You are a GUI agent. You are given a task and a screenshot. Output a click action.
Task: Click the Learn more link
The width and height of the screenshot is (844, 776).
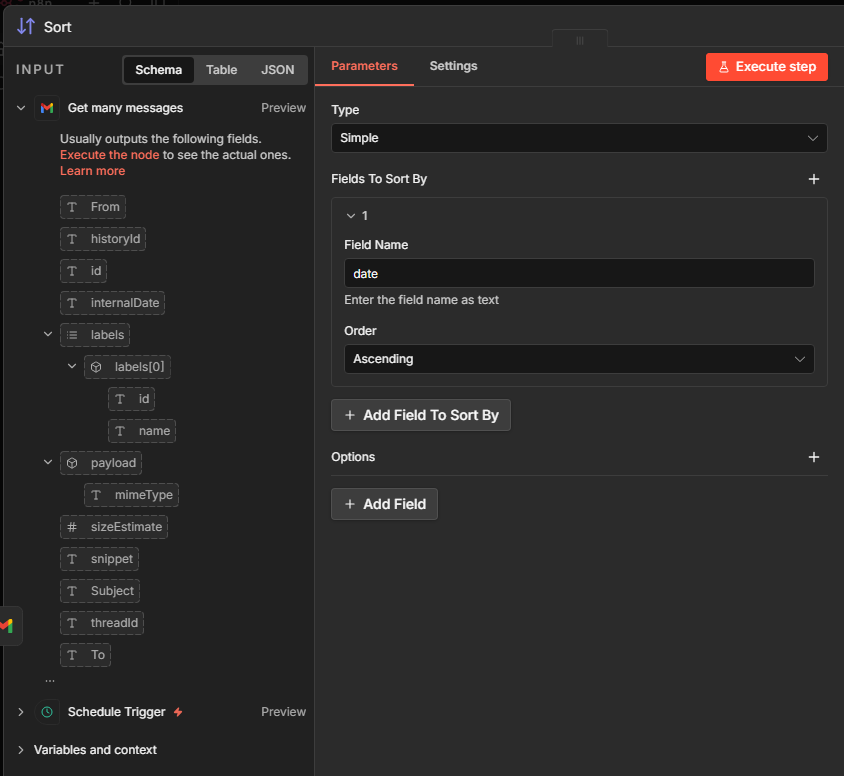pyautogui.click(x=93, y=171)
